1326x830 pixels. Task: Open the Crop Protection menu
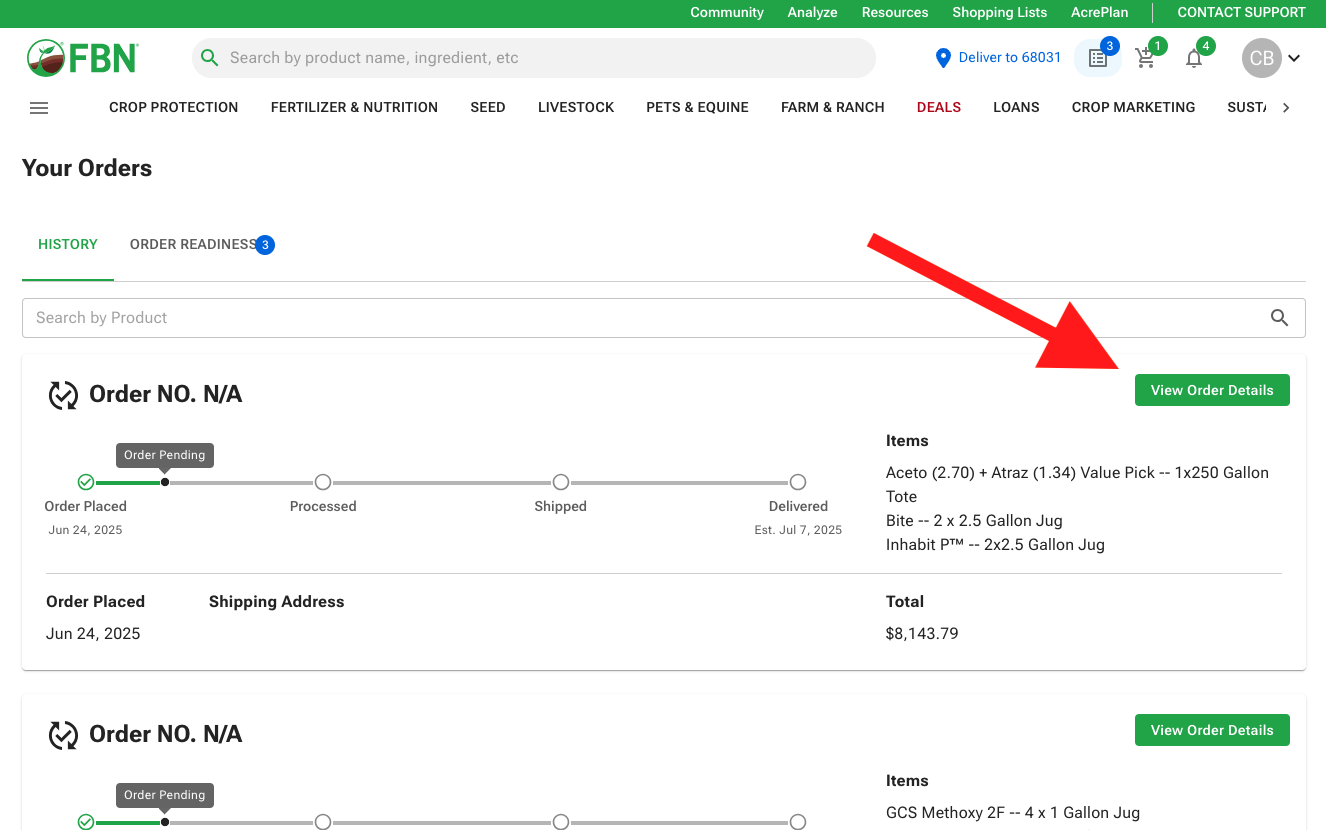coord(173,108)
